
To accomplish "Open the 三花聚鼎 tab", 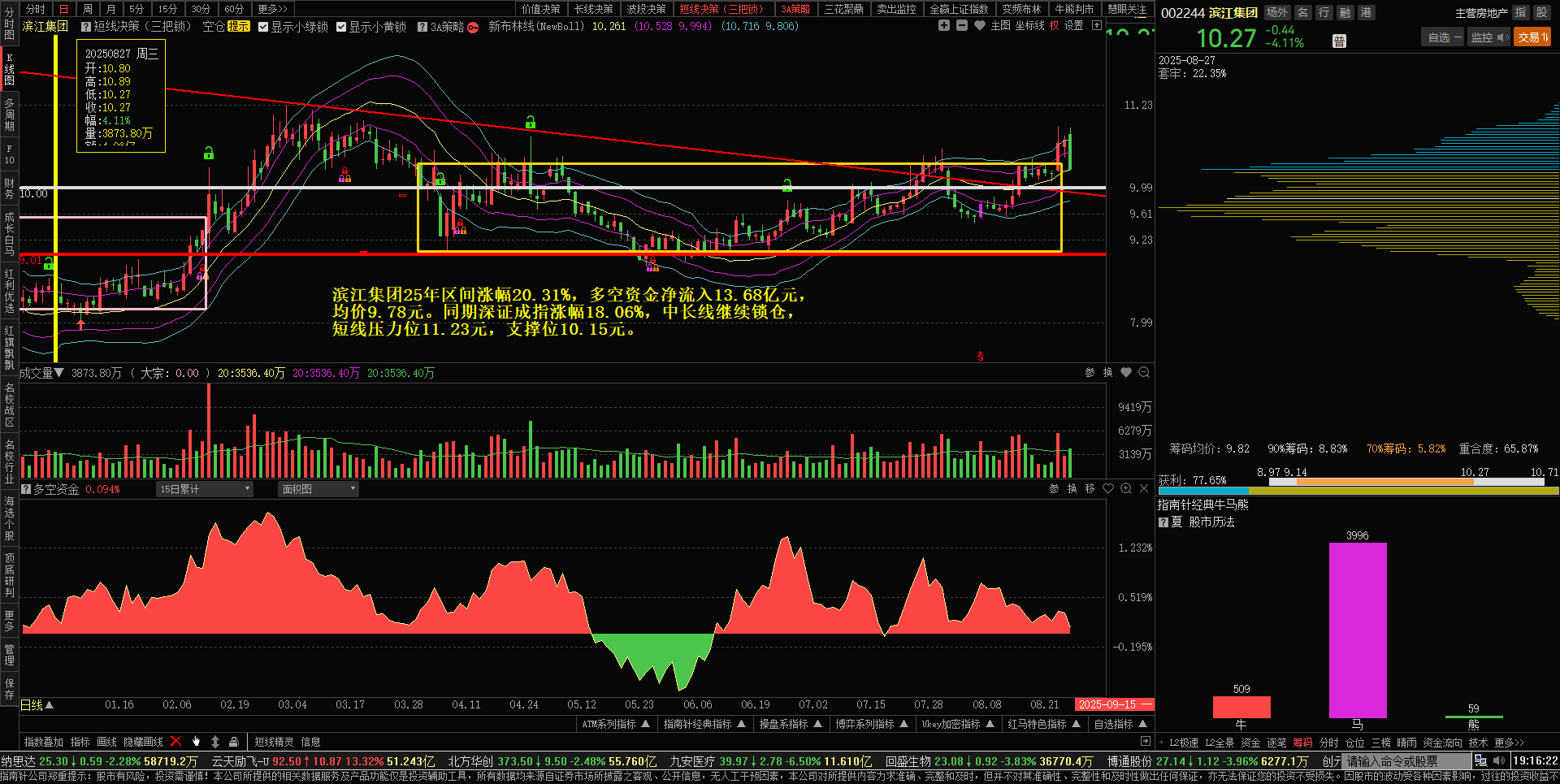I will [x=844, y=9].
